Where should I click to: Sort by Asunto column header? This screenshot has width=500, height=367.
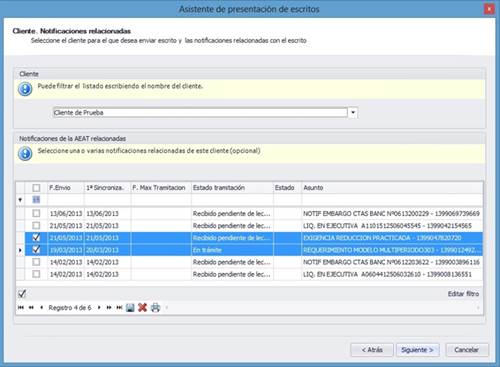point(392,188)
